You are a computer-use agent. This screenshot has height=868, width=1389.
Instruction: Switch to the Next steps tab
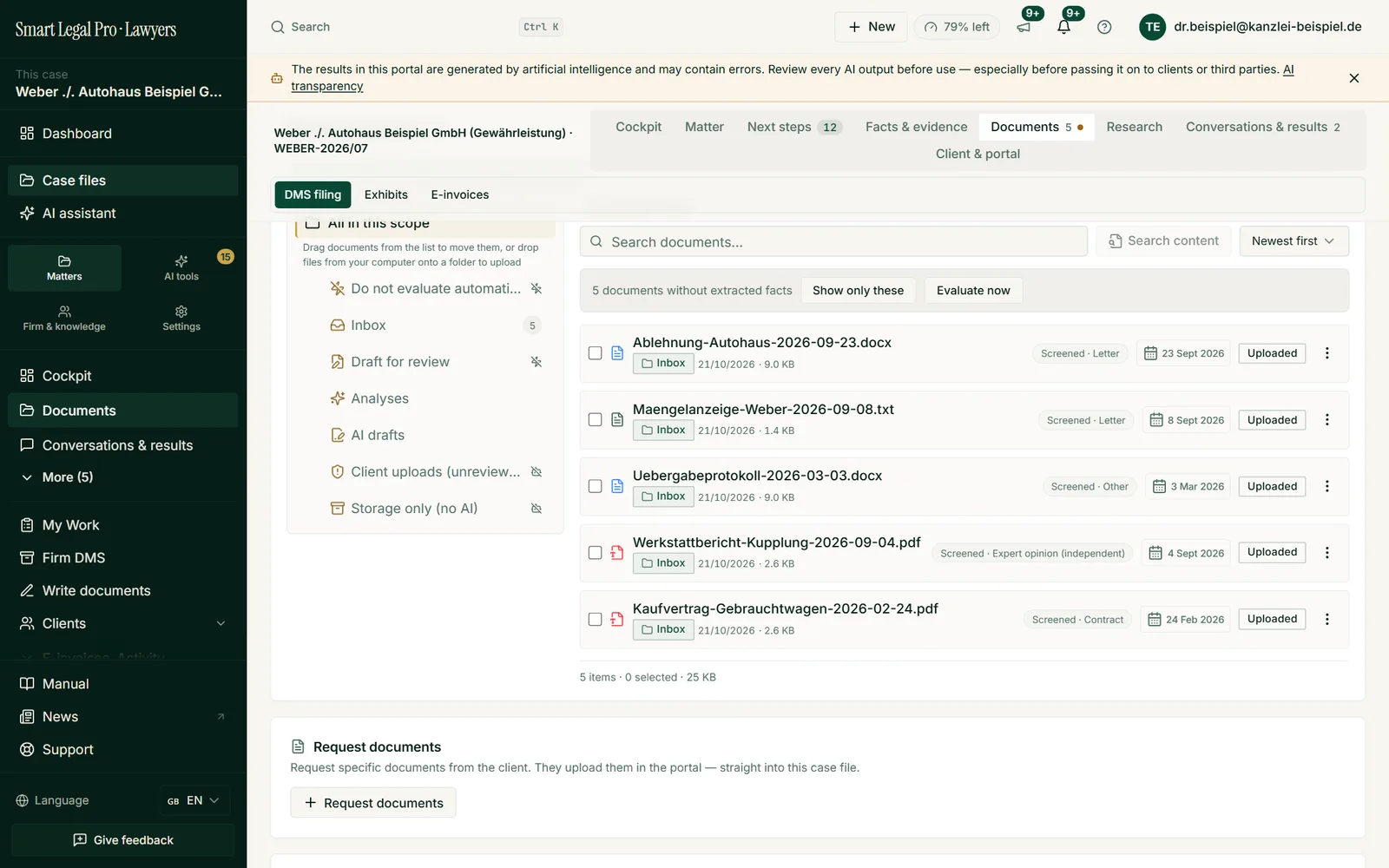coord(793,127)
